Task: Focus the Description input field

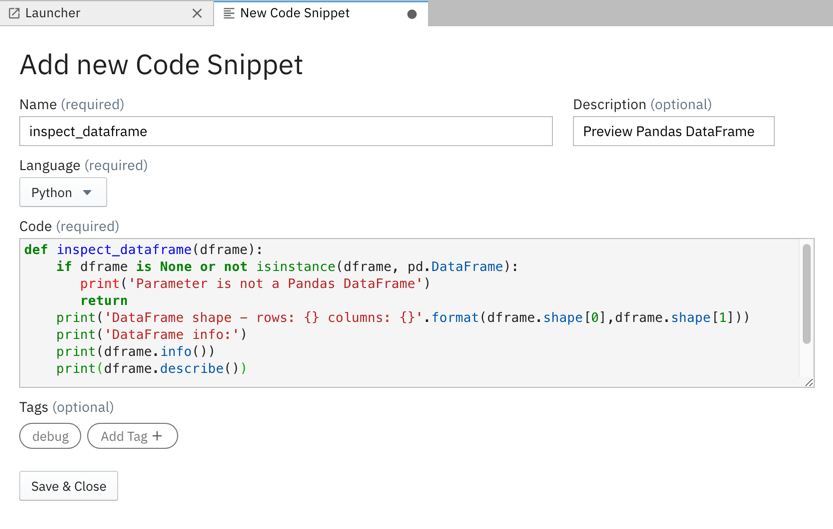Action: point(674,131)
